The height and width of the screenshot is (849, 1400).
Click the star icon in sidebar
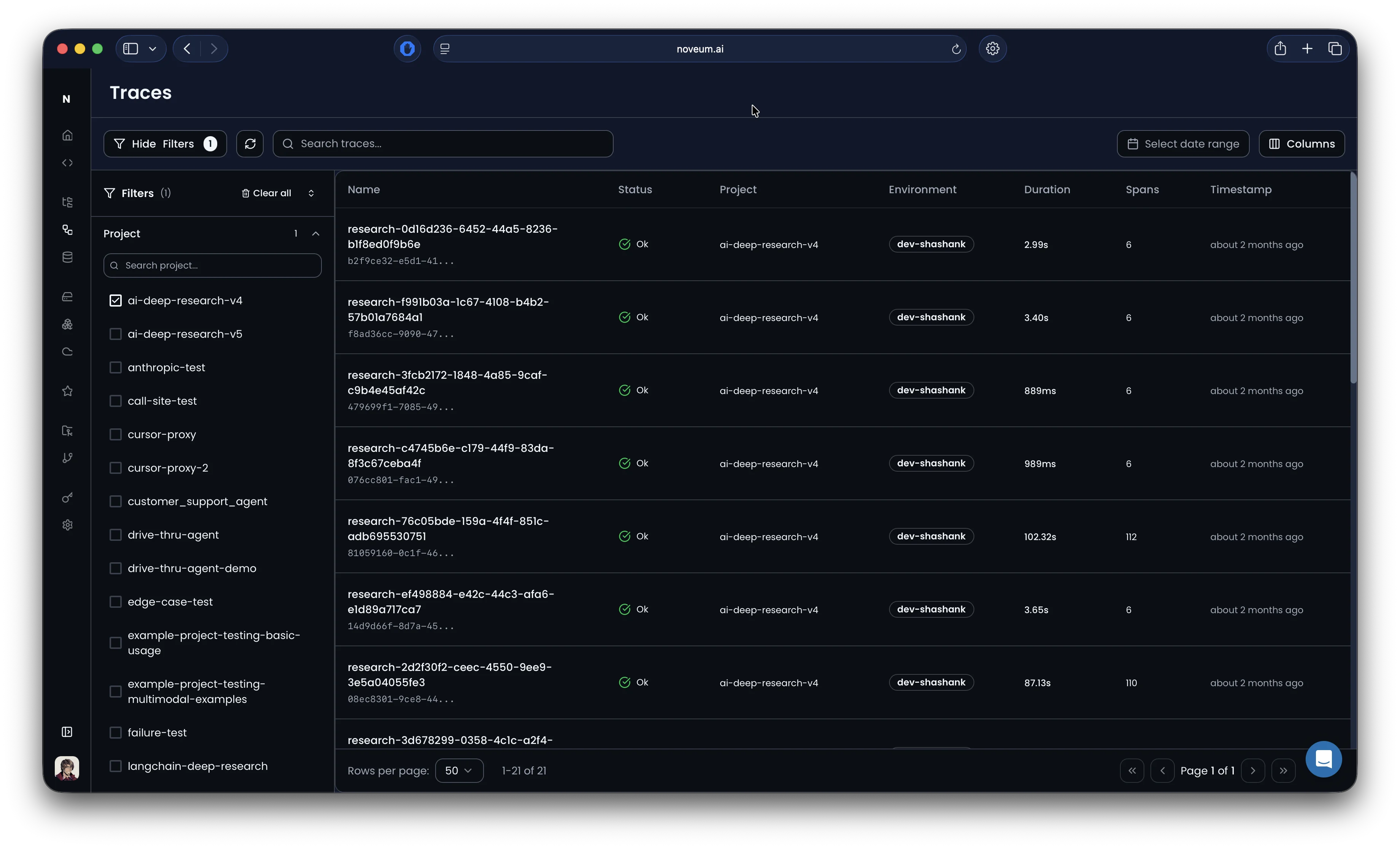(x=67, y=391)
